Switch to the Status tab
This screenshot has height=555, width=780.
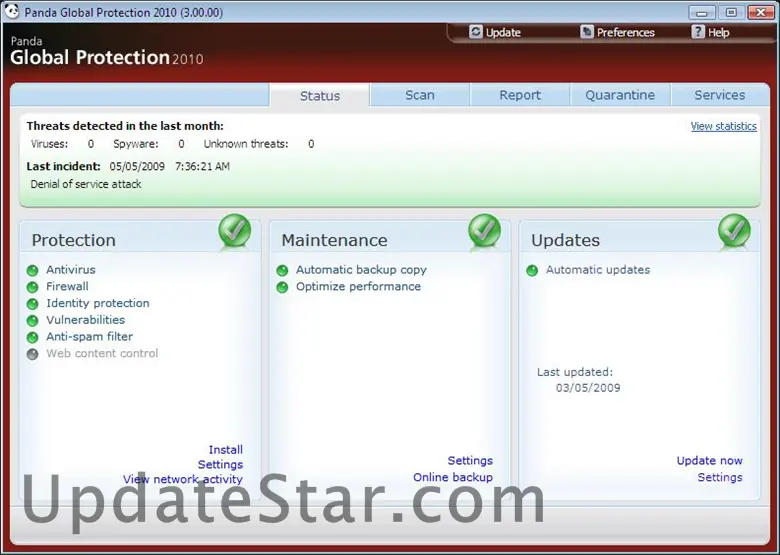(x=320, y=95)
